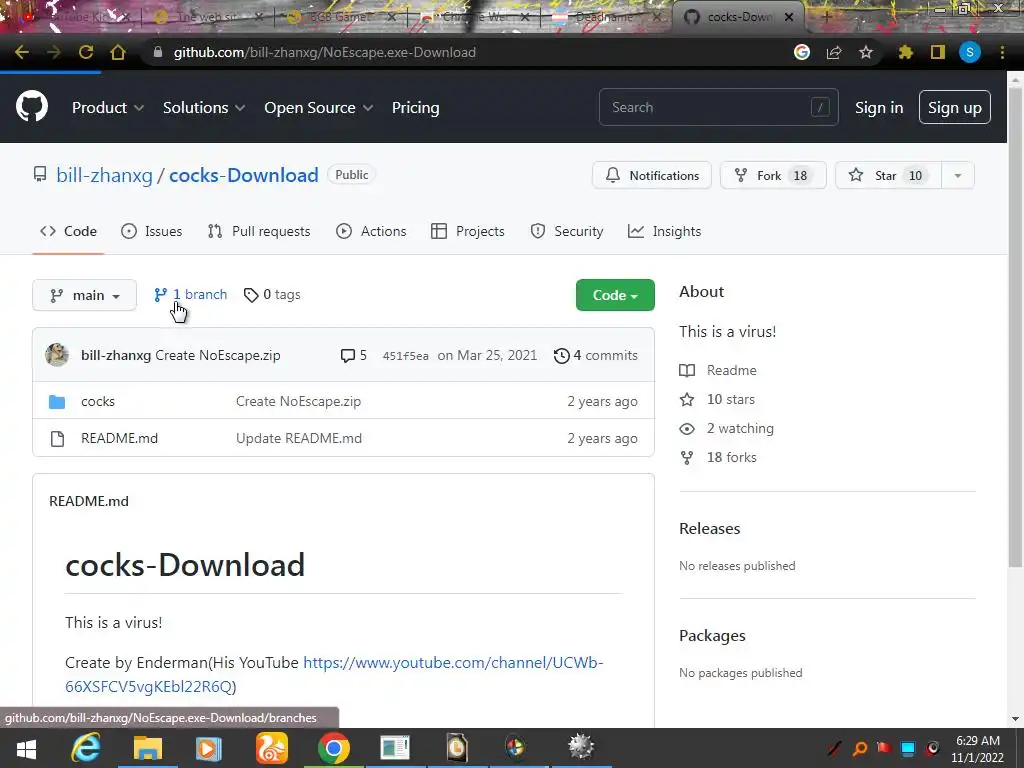Open the cocks folder

(x=98, y=401)
